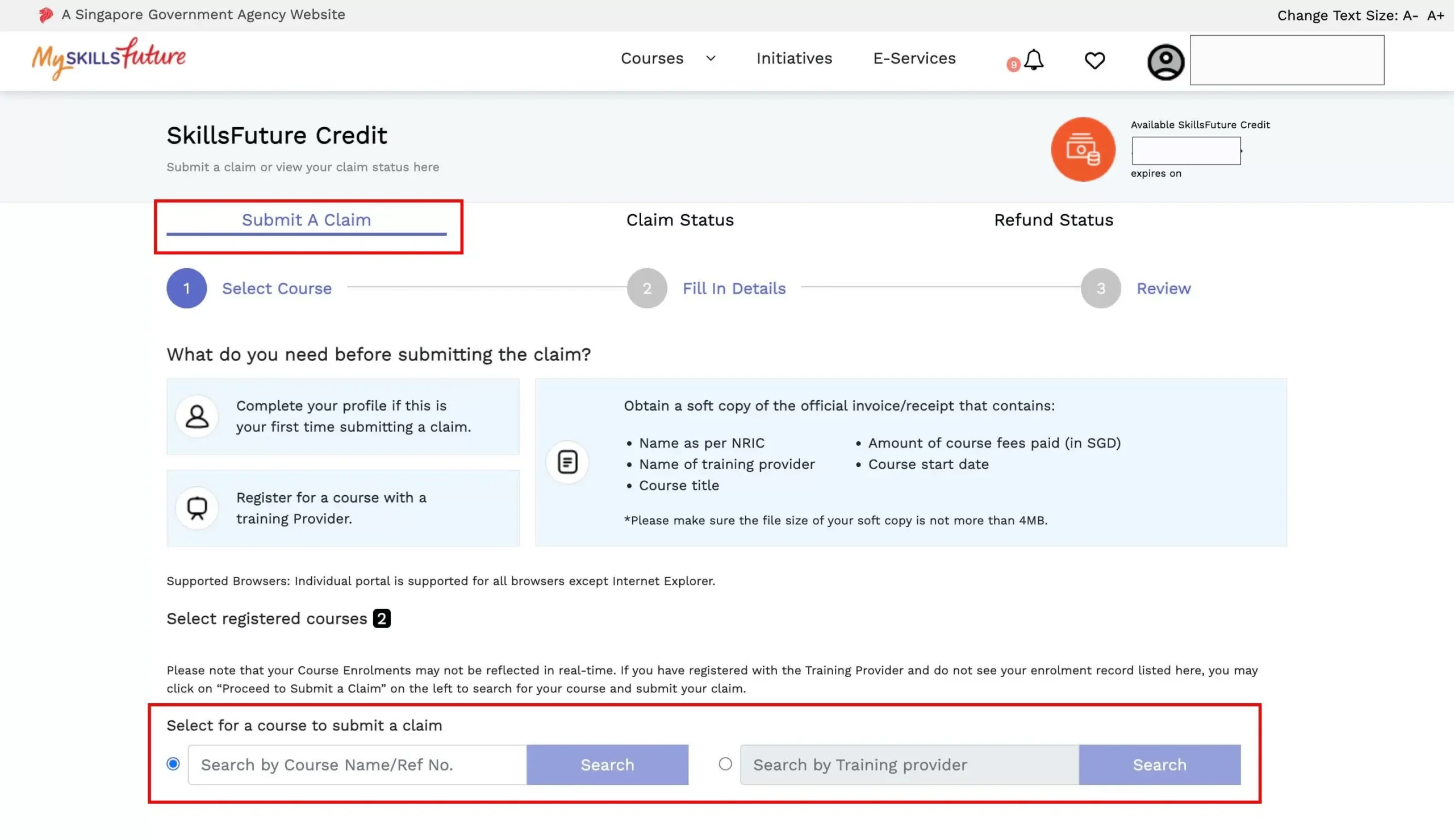Select the Search by Training provider radio button
The height and width of the screenshot is (840, 1454).
coord(725,764)
